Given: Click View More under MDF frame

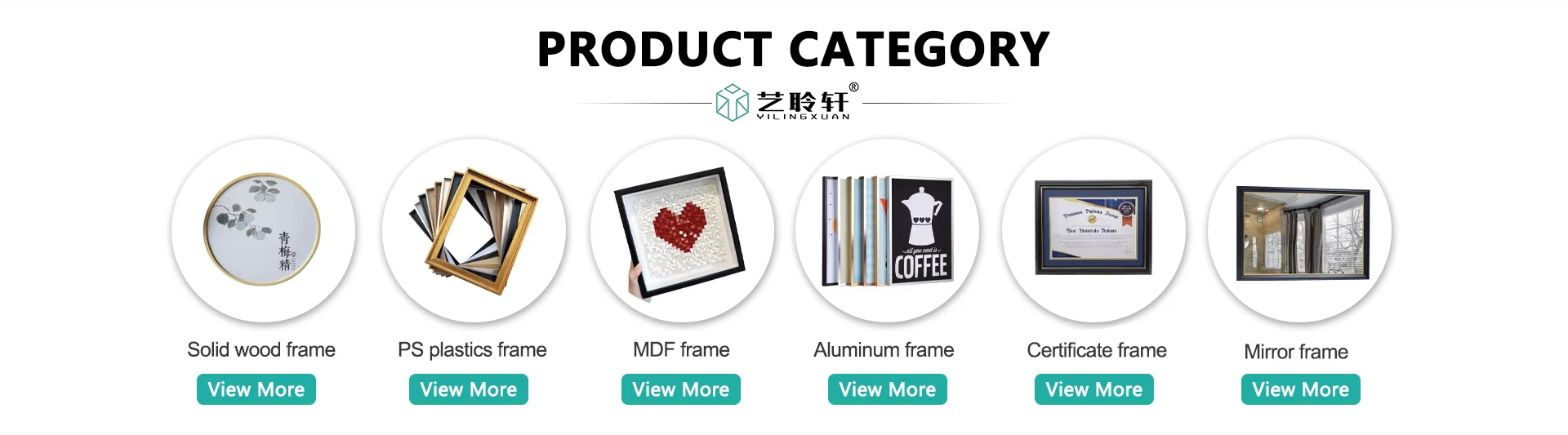Looking at the screenshot, I should coord(681,389).
